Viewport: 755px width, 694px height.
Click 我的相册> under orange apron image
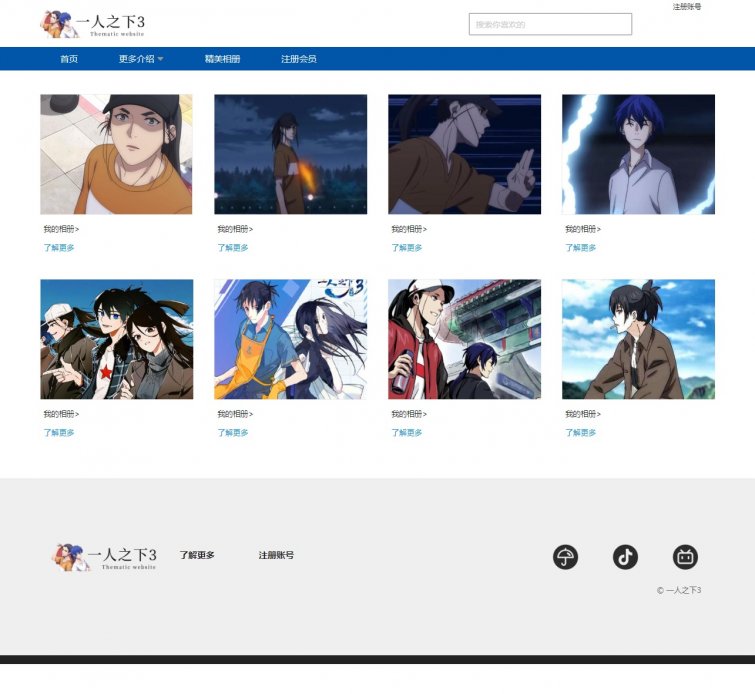[x=235, y=414]
